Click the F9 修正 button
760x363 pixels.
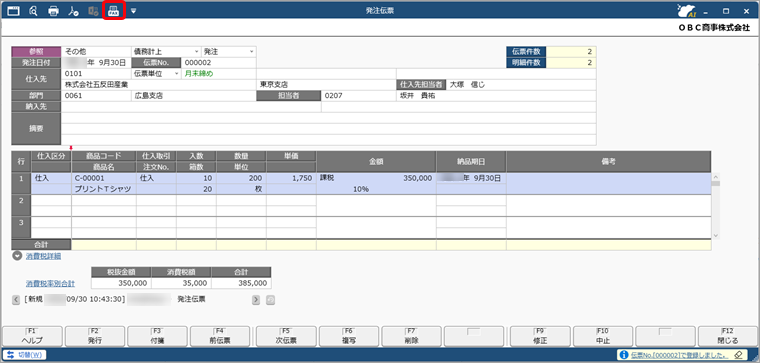(540, 335)
